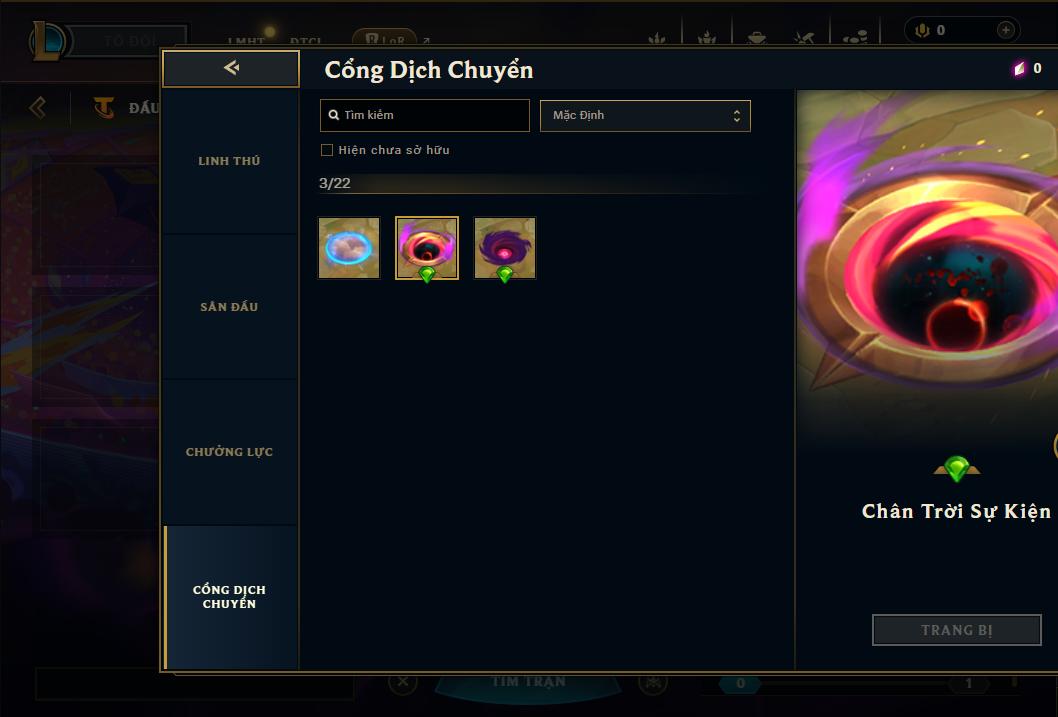Click the Trang Bị equip button
This screenshot has height=717, width=1058.
pos(957,630)
